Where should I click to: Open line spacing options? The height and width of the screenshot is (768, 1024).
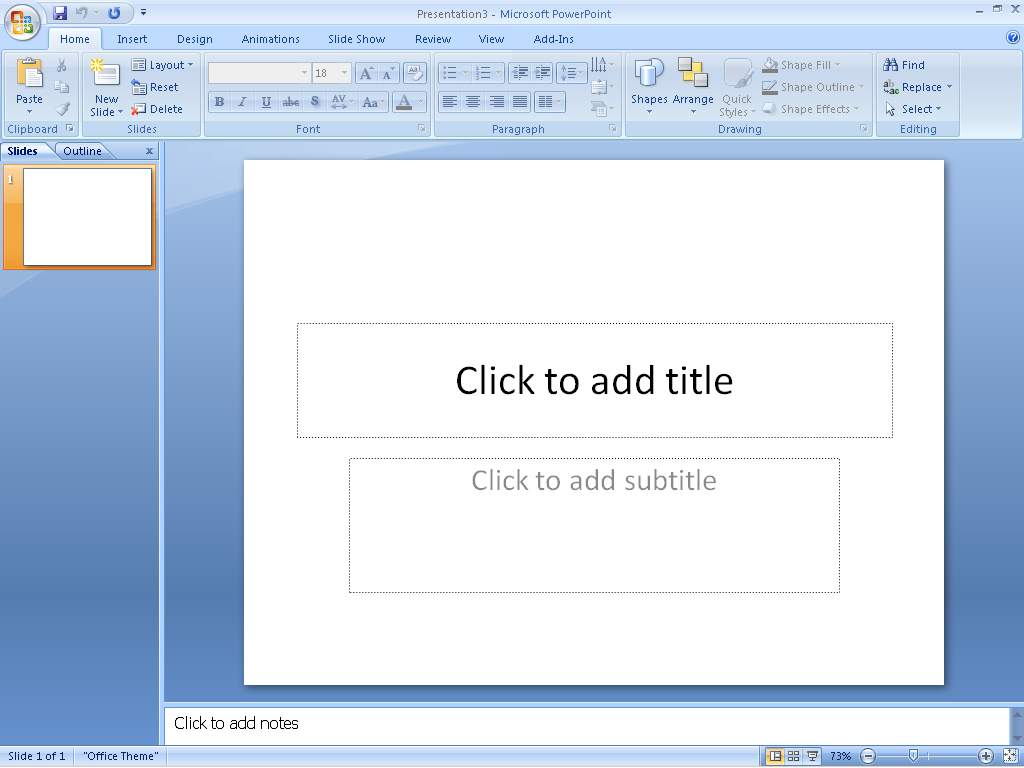pyautogui.click(x=571, y=72)
